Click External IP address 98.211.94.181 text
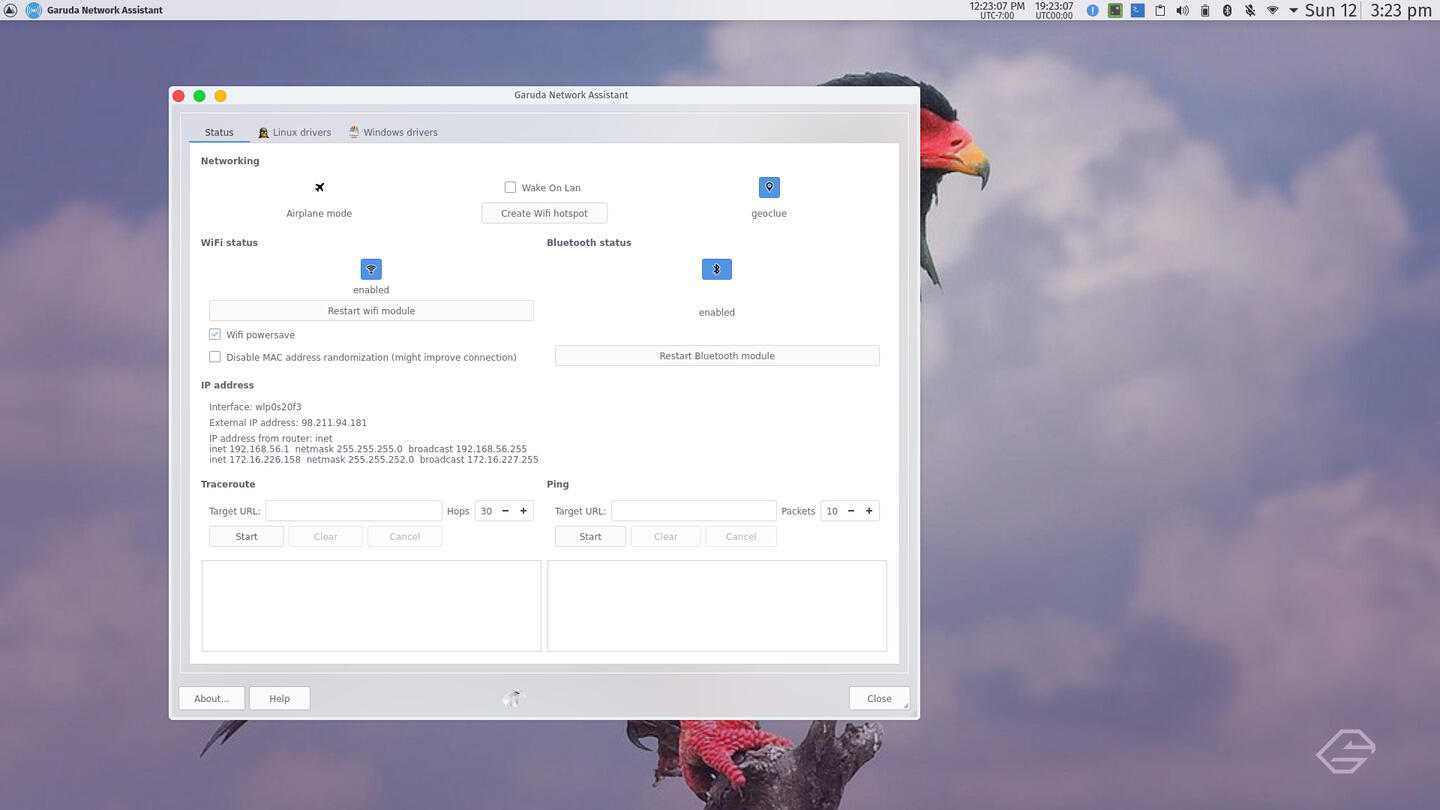1440x810 pixels. [x=288, y=423]
